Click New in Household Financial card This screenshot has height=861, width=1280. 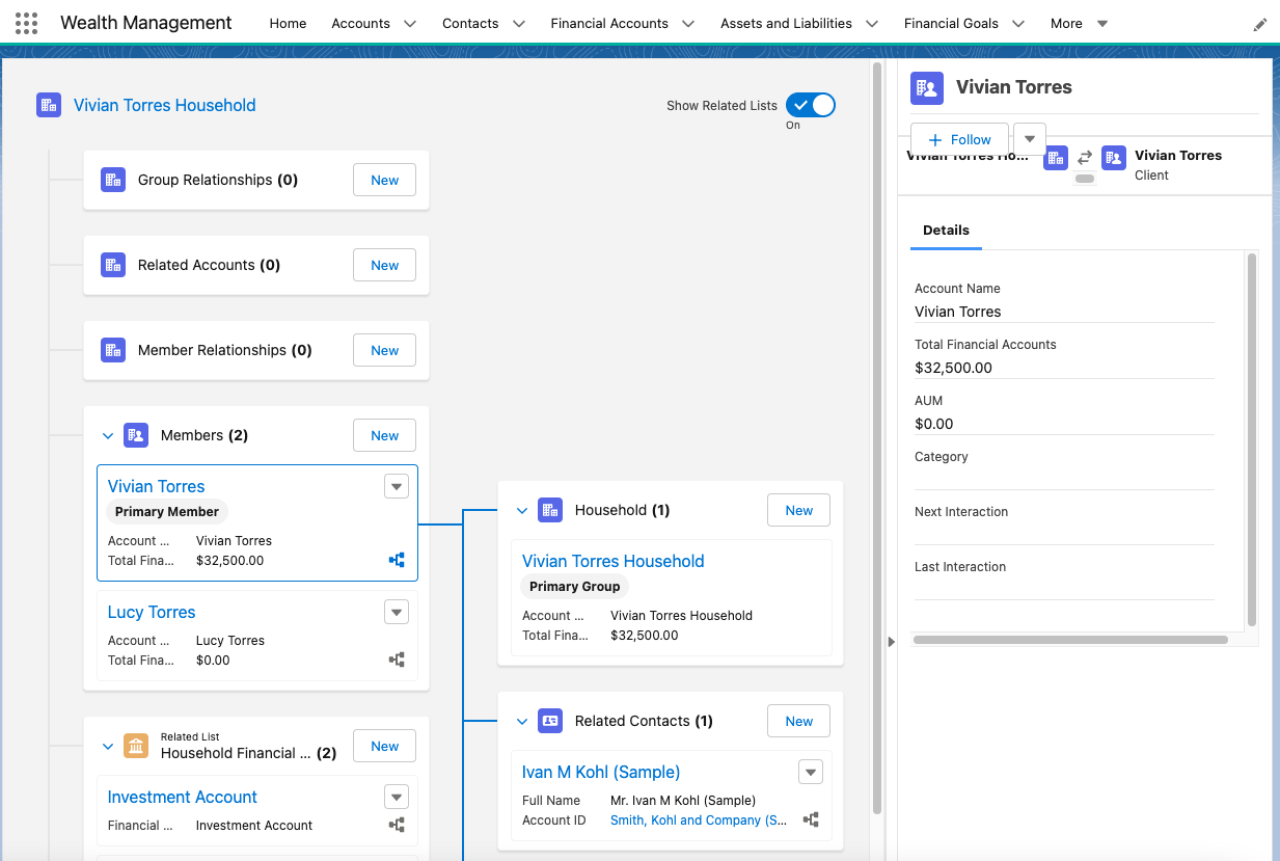385,746
